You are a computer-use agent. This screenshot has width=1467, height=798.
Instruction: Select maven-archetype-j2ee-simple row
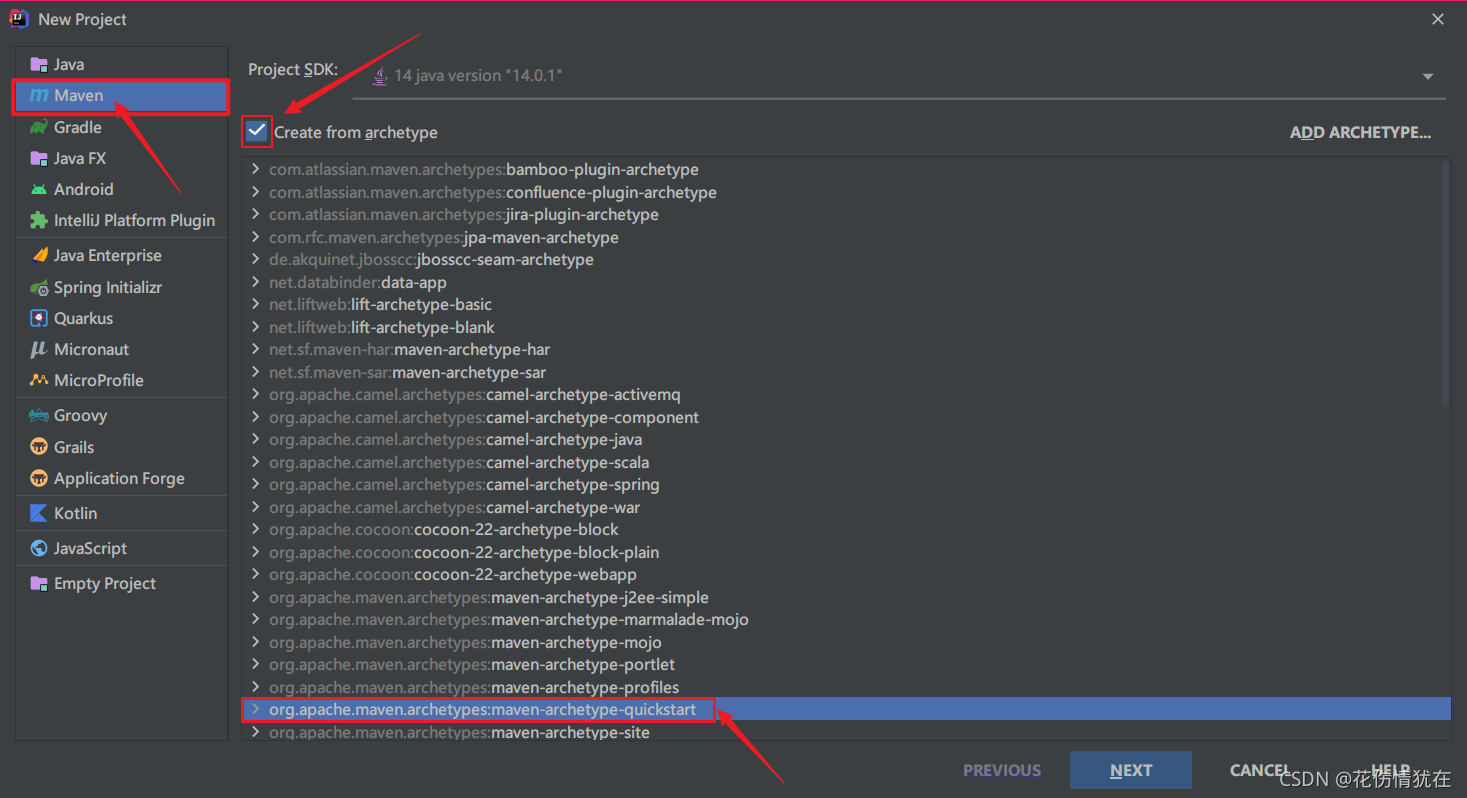tap(846, 597)
